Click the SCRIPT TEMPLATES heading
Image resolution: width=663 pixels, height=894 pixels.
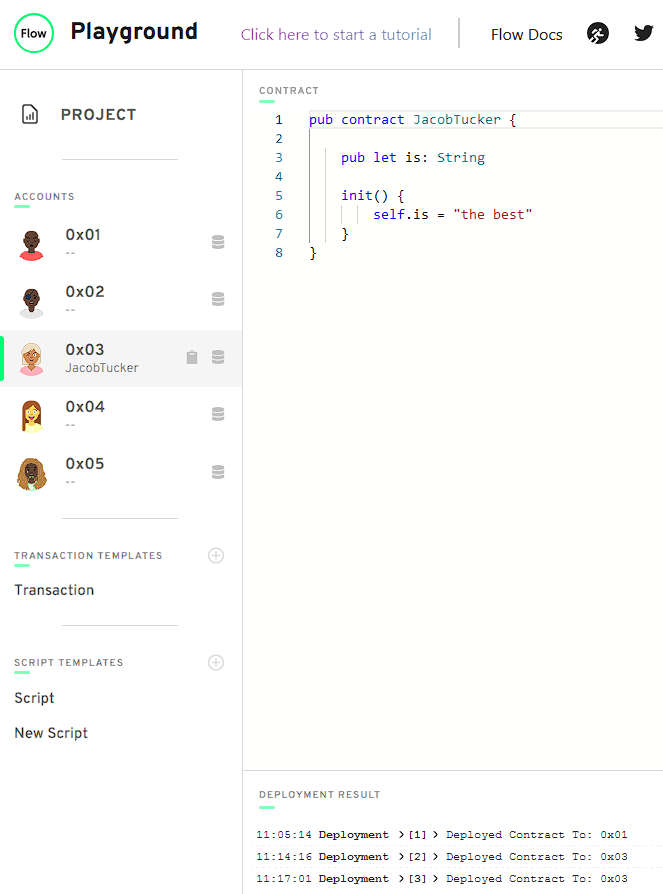[x=68, y=663]
